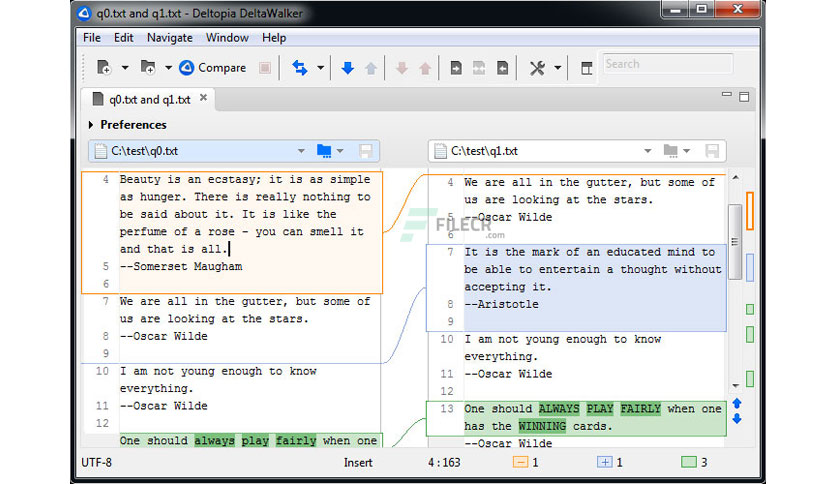The image size is (836, 484).
Task: Click the orange overview ruler marker
Action: point(750,211)
